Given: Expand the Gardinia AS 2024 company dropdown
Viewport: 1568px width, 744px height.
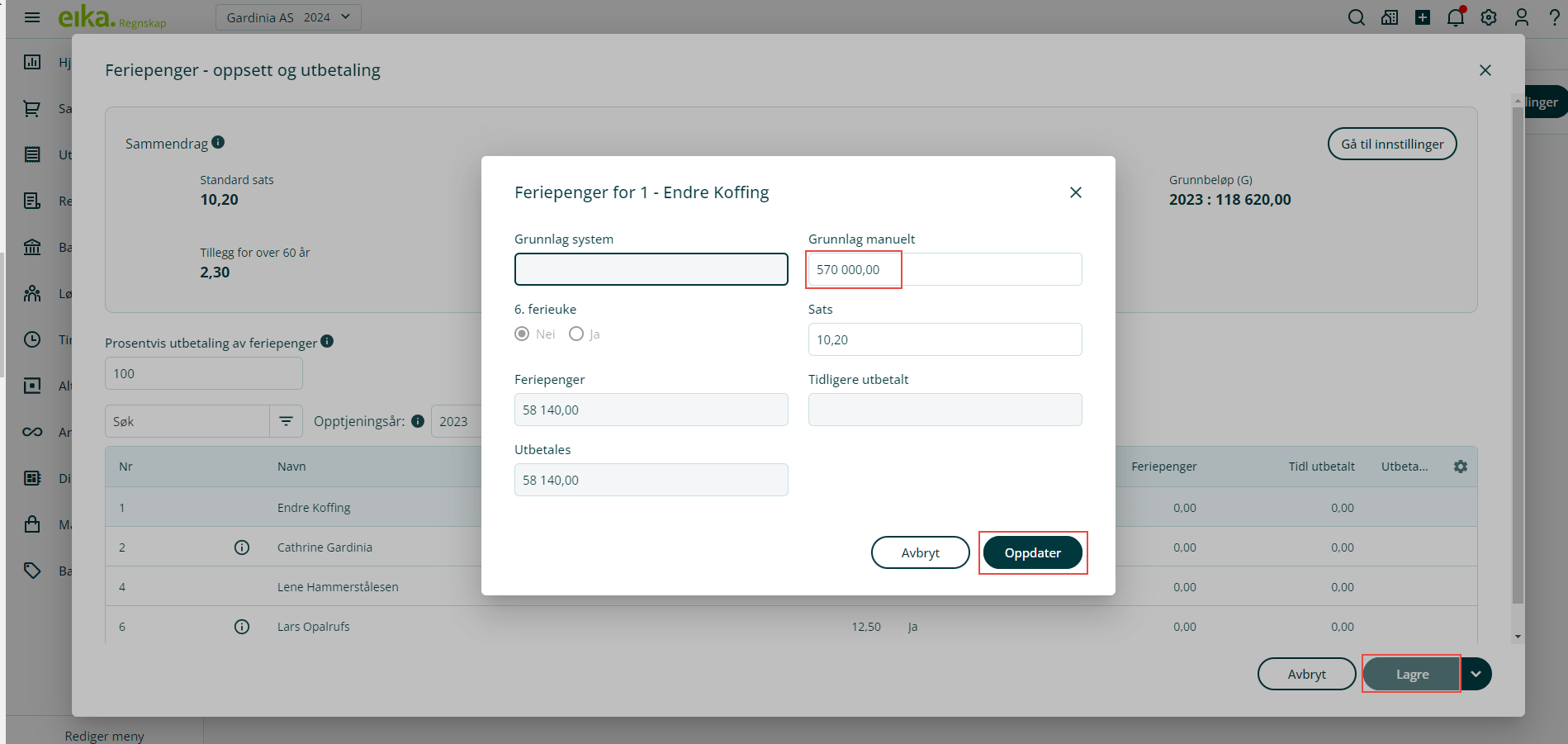Looking at the screenshot, I should click(x=288, y=17).
